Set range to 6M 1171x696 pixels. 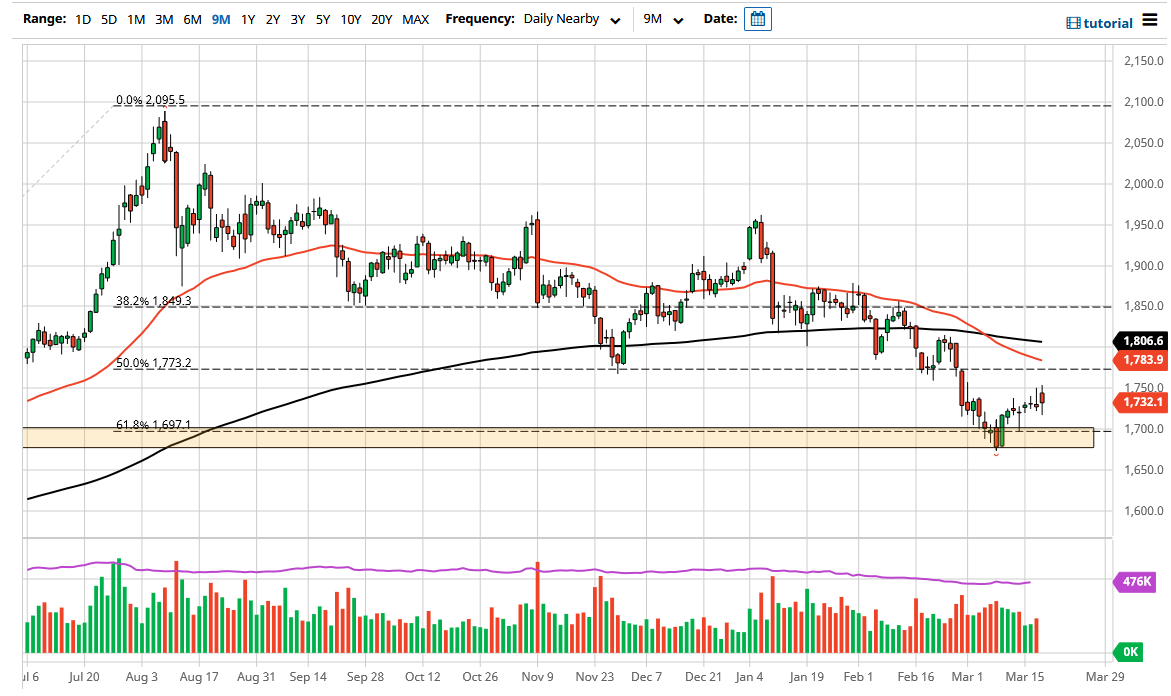[193, 19]
